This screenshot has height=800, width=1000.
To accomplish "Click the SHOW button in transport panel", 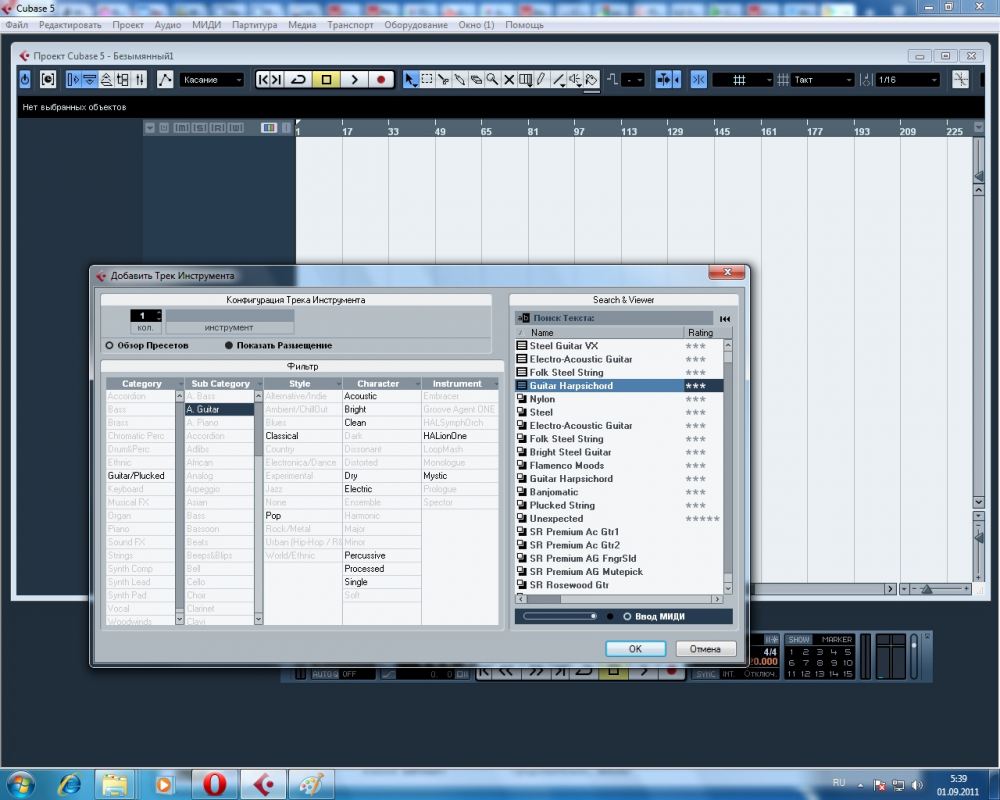I will 799,639.
